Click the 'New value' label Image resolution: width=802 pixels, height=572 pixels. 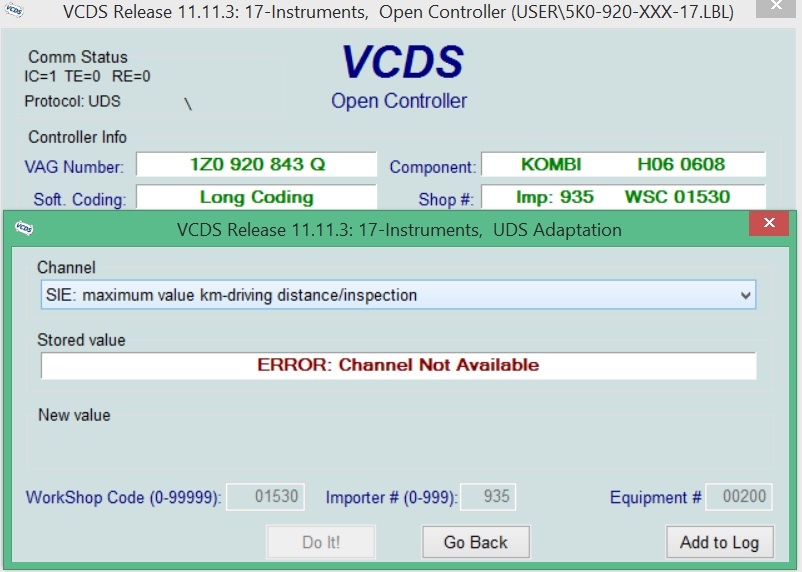[74, 415]
